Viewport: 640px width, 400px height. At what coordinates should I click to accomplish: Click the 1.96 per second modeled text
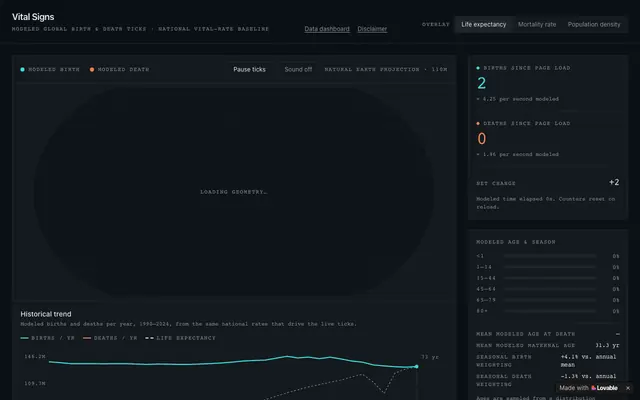[518, 154]
